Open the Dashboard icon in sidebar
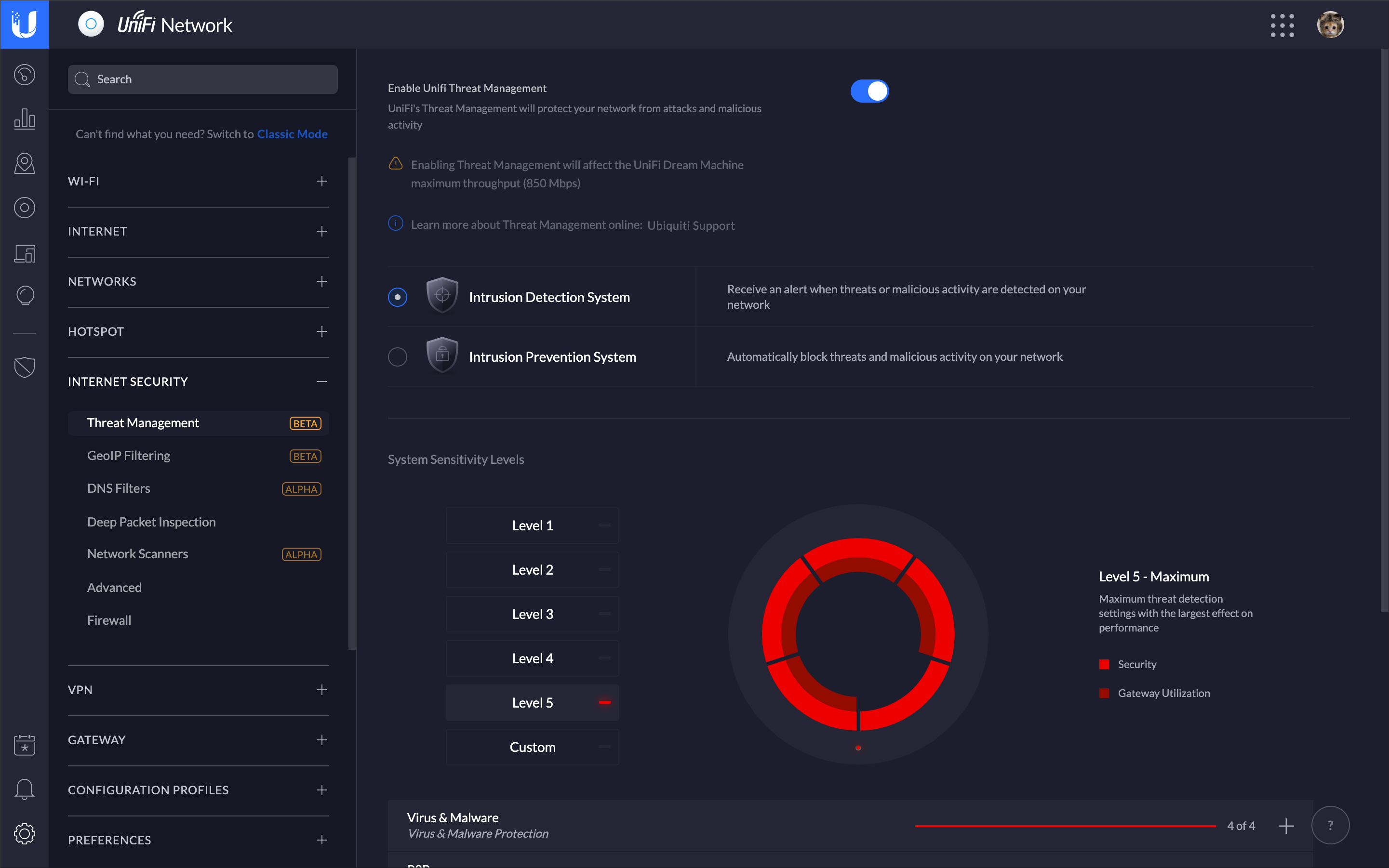Screen dimensions: 1389x868 pyautogui.click(x=24, y=75)
